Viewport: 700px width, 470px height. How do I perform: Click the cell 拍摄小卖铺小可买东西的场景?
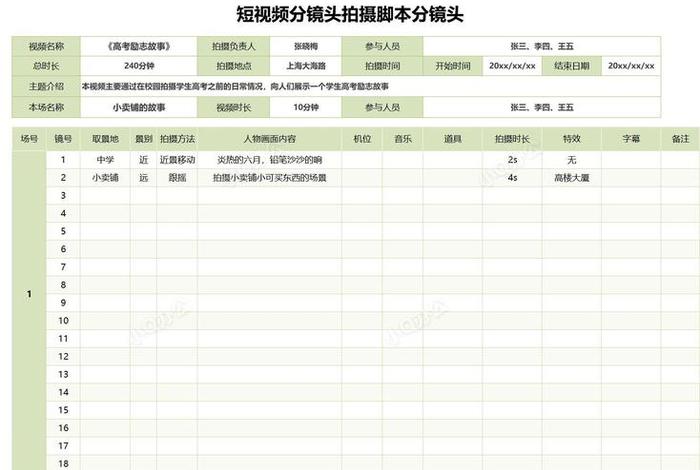click(x=270, y=178)
